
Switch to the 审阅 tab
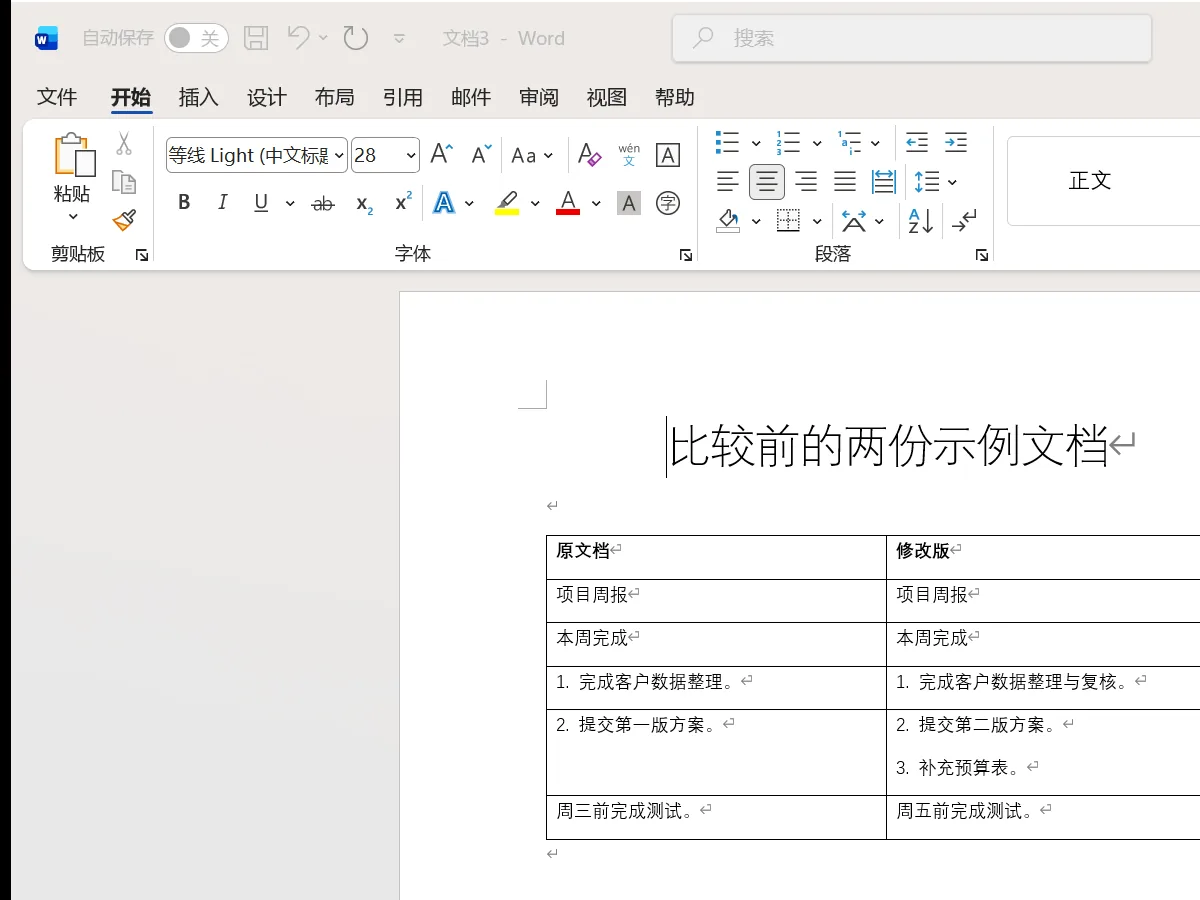coord(538,97)
